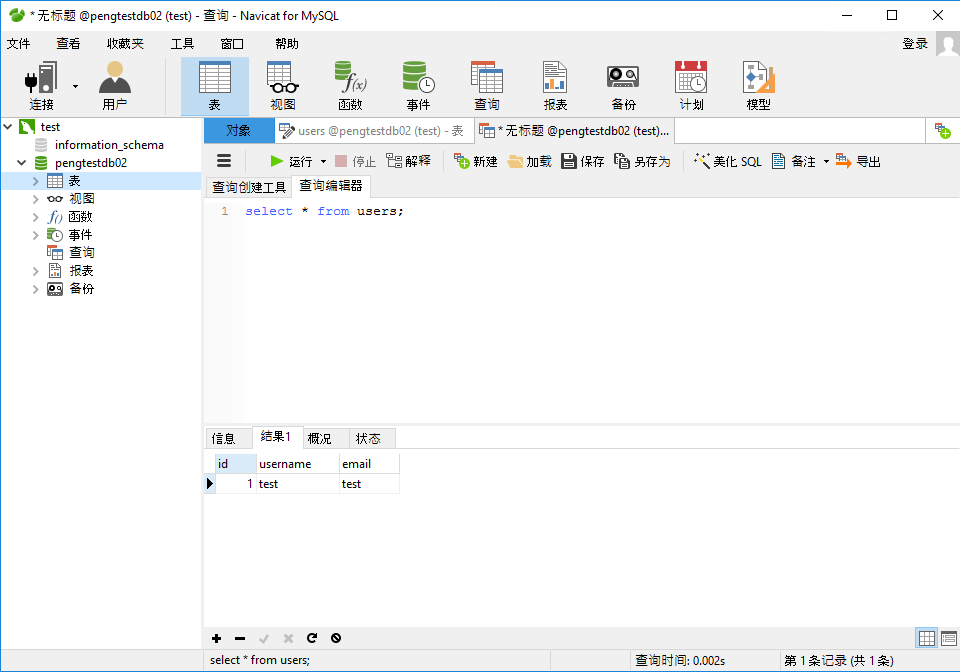Select the 查询 queries tree item
The image size is (960, 672).
[x=81, y=253]
